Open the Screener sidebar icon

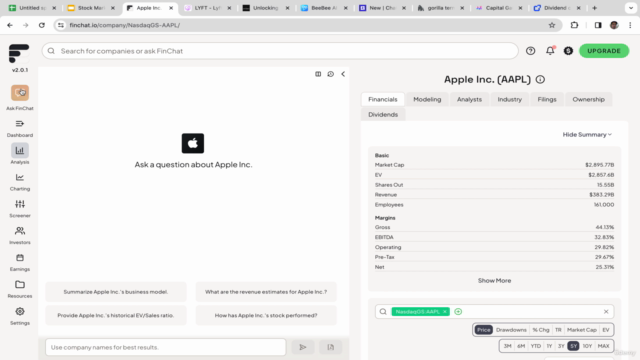pos(20,204)
